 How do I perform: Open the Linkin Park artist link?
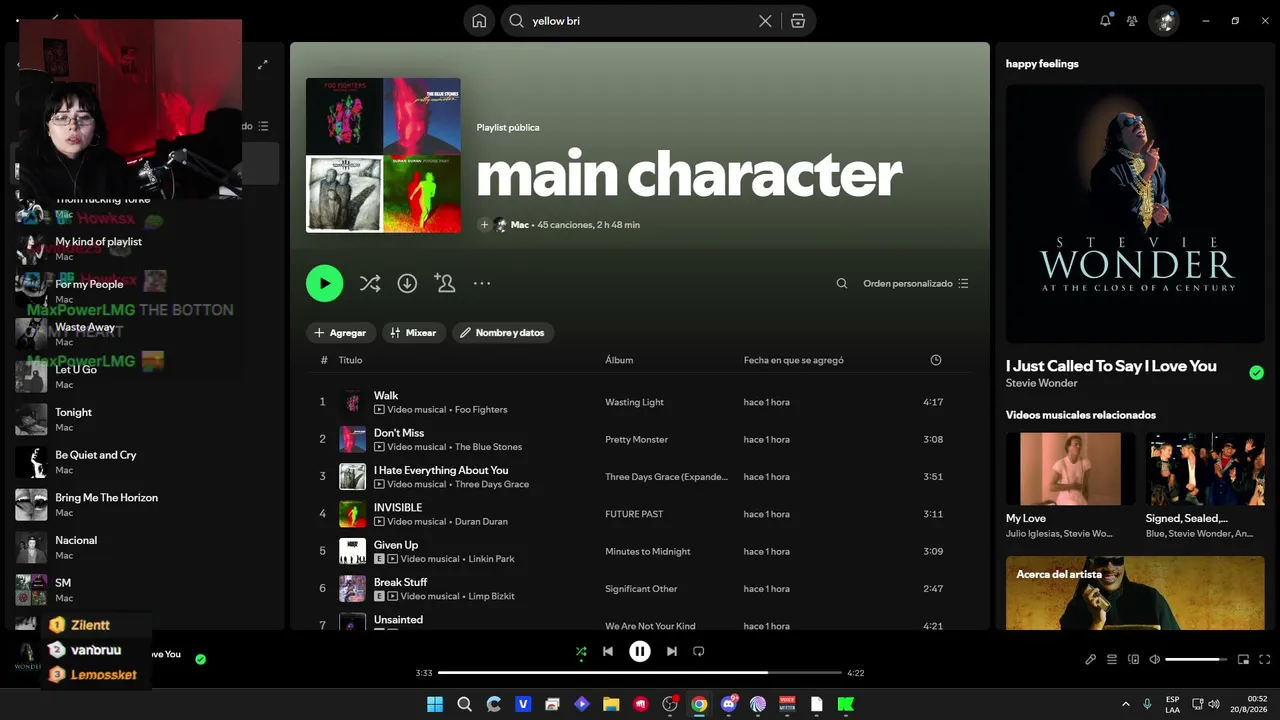[491, 559]
